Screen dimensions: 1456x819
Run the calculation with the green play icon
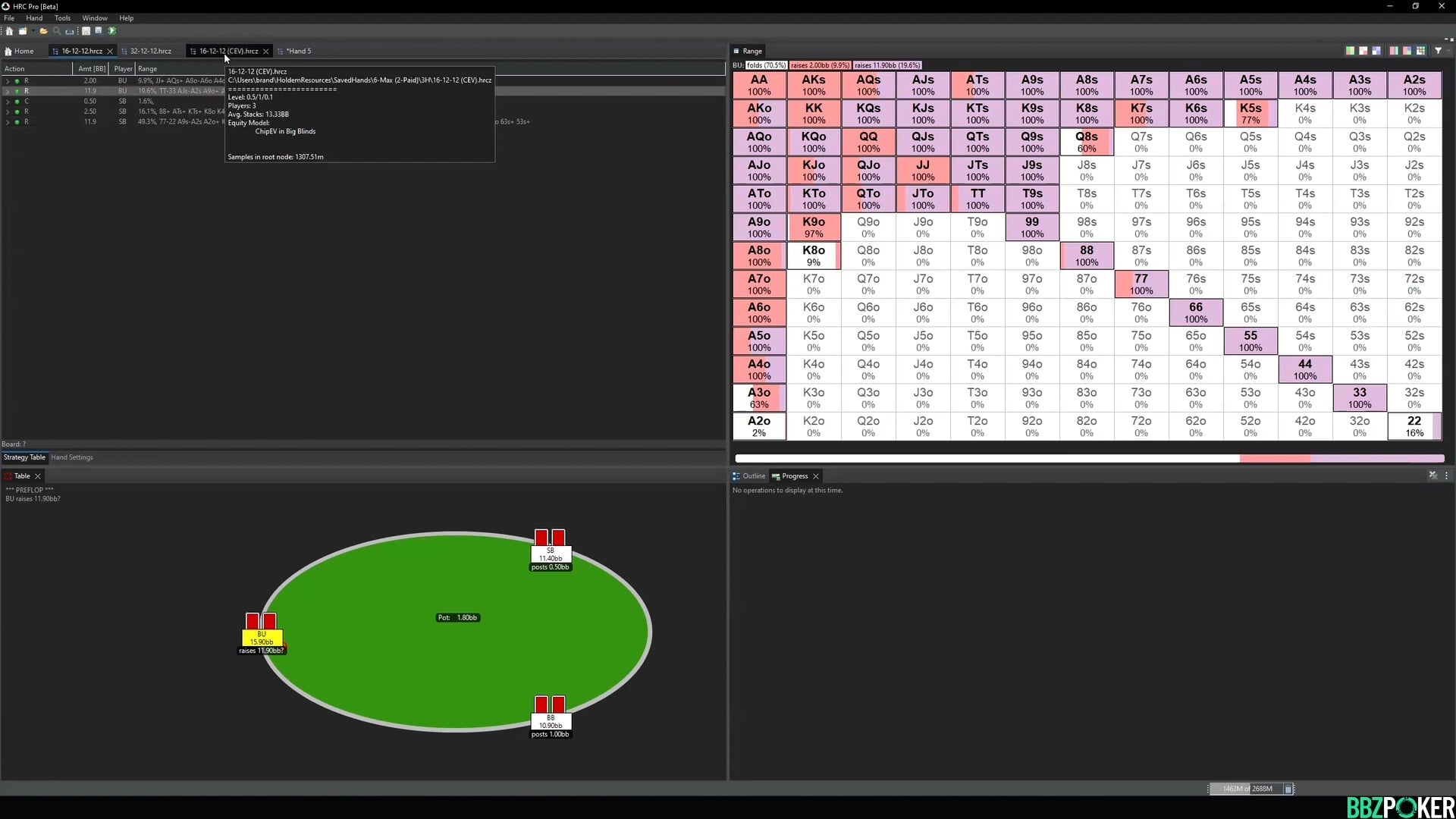click(x=111, y=31)
